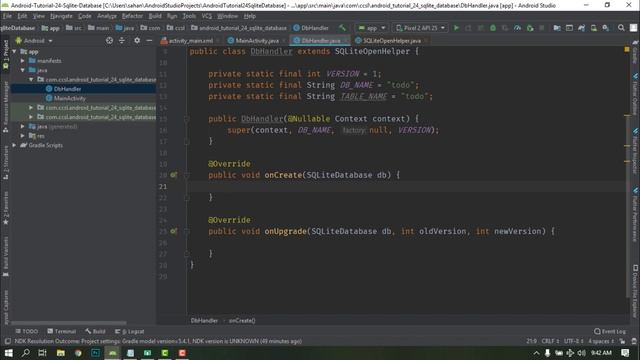Click the CRLF line separator in status bar

pyautogui.click(x=550, y=341)
